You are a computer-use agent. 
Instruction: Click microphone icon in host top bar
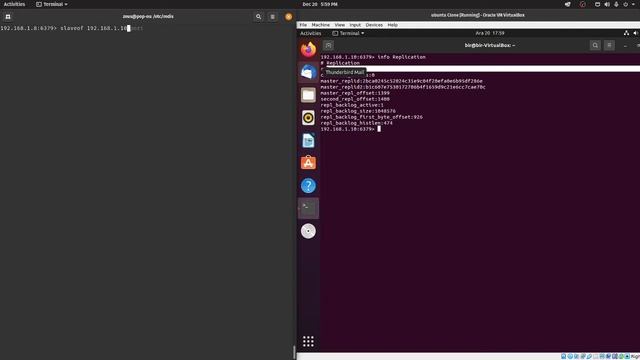[616, 4]
